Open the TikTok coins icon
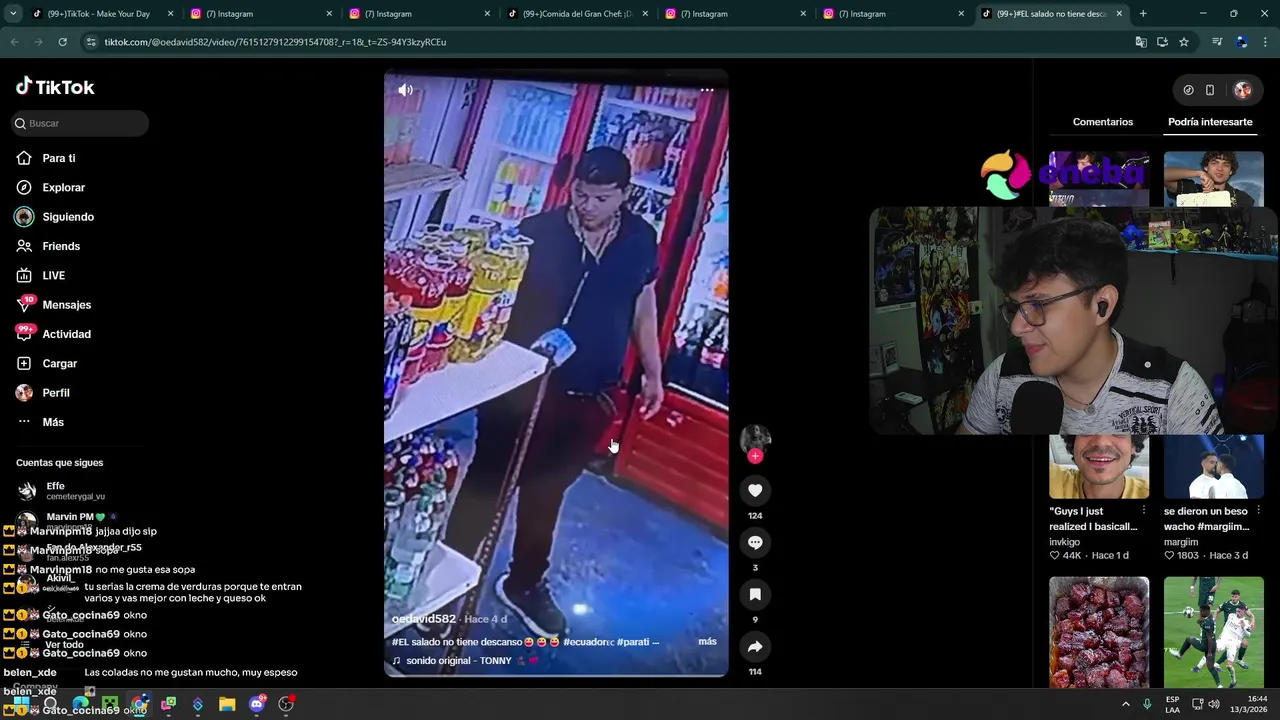This screenshot has width=1280, height=720. click(1188, 90)
